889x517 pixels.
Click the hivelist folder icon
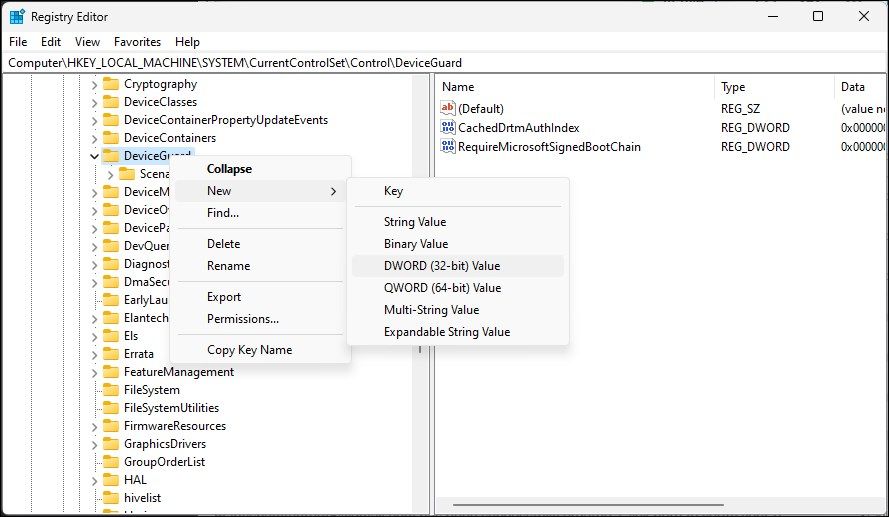[110, 498]
